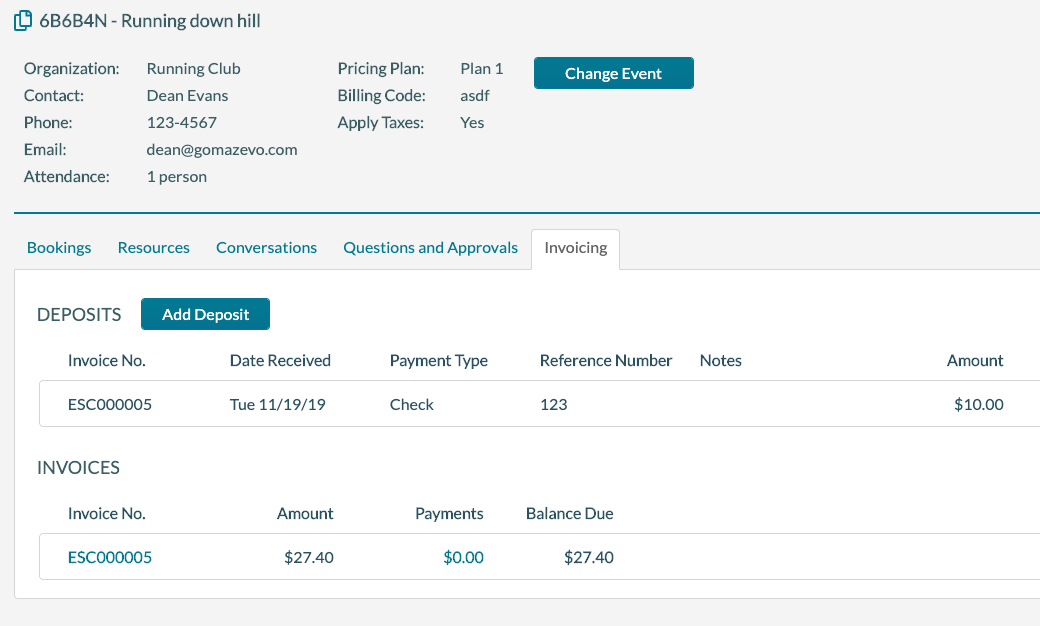
Task: Select the Invoicing tab
Action: [575, 246]
